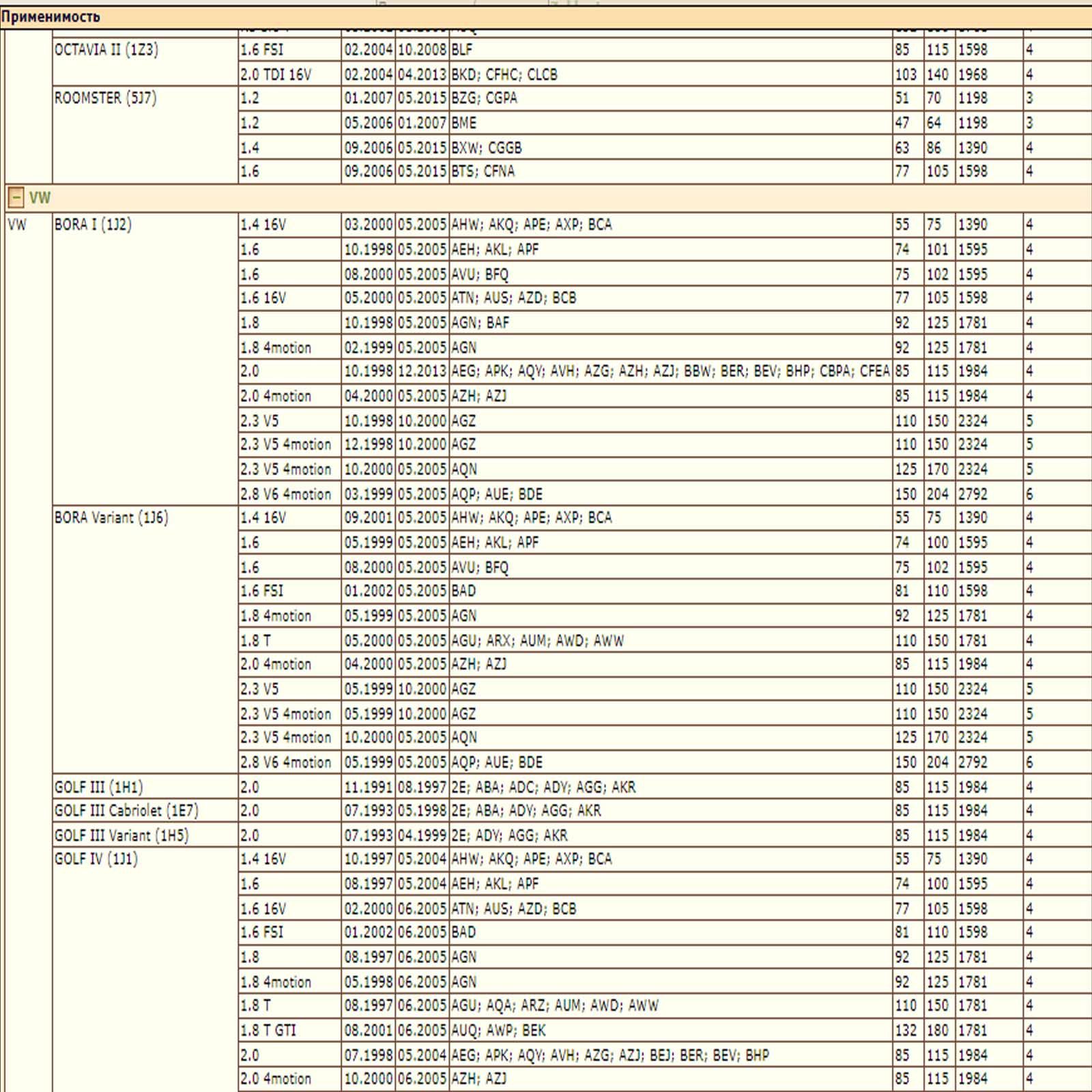
Task: Select the GOLF III (1H1) model cell
Action: tap(99, 787)
